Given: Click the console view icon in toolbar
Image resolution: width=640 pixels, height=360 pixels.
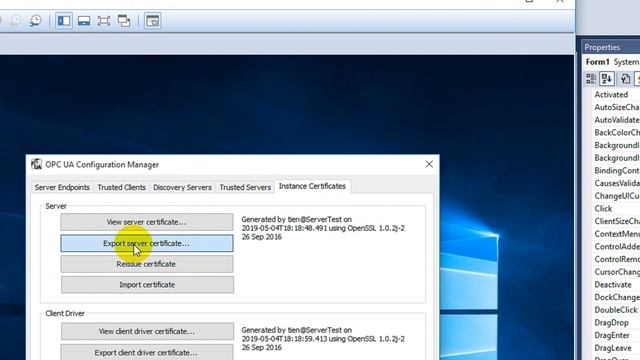Looking at the screenshot, I should pos(152,20).
